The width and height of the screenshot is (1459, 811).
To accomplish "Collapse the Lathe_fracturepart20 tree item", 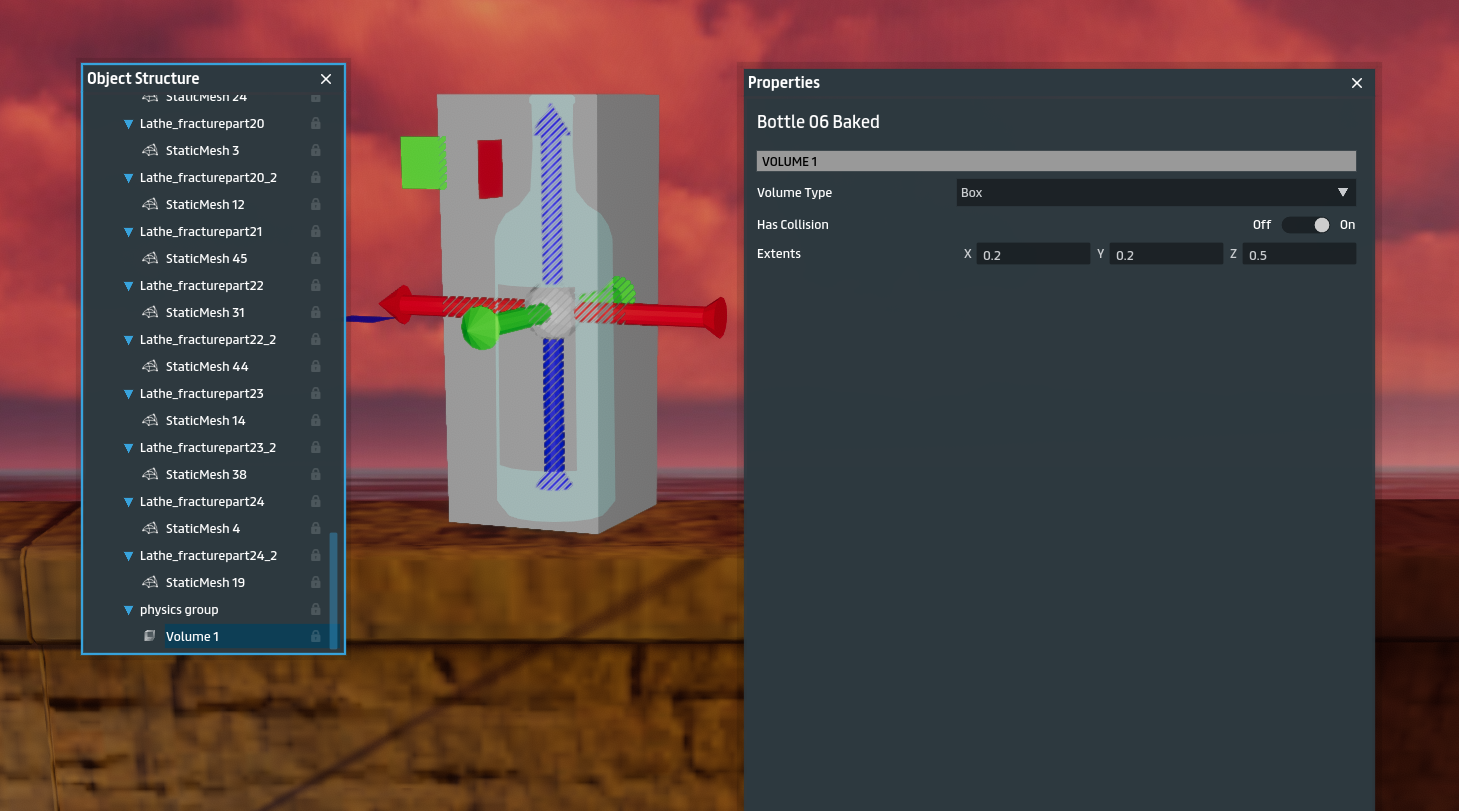I will coord(128,123).
